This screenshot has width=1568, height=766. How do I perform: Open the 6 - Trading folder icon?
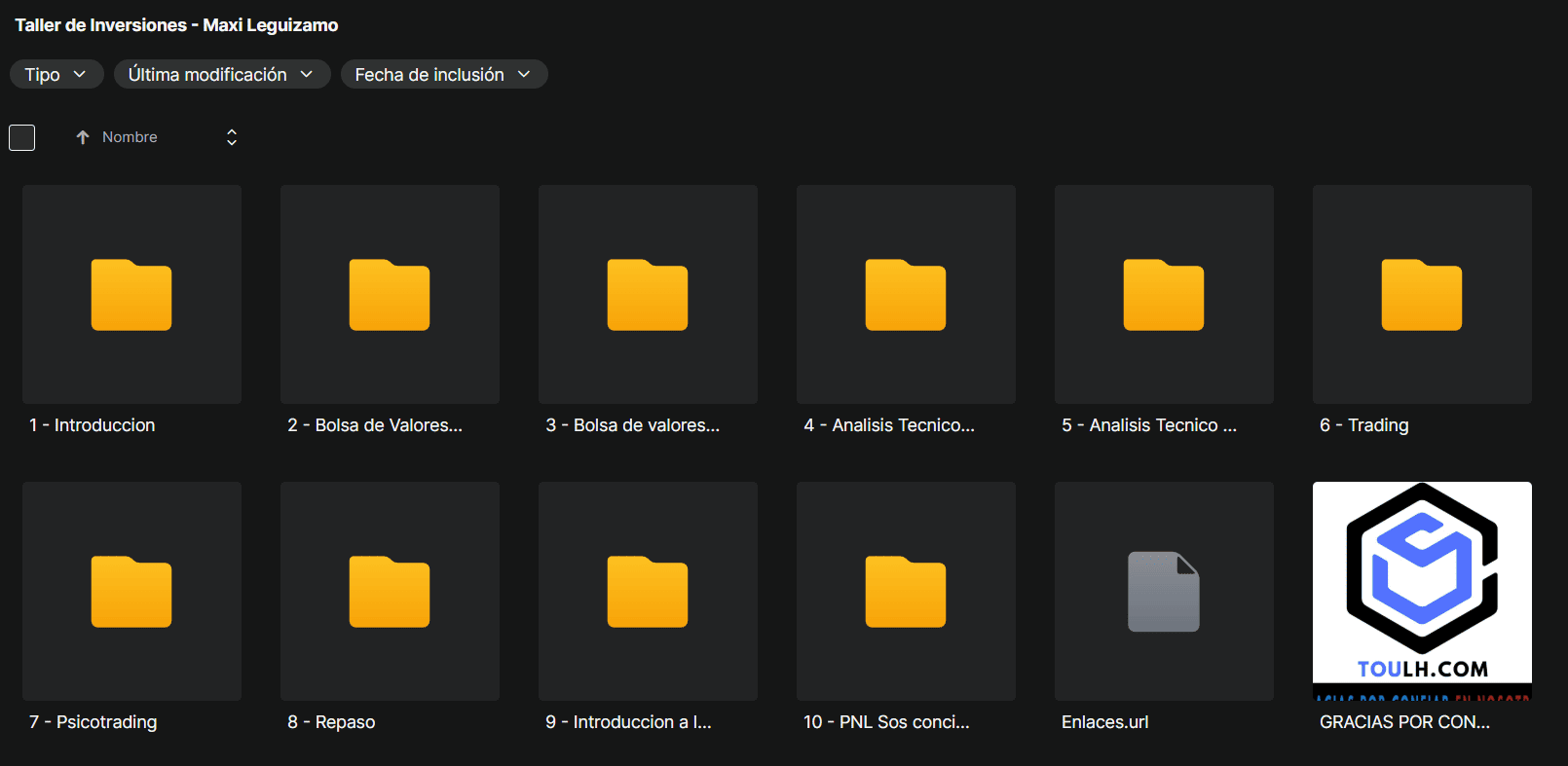[x=1422, y=295]
